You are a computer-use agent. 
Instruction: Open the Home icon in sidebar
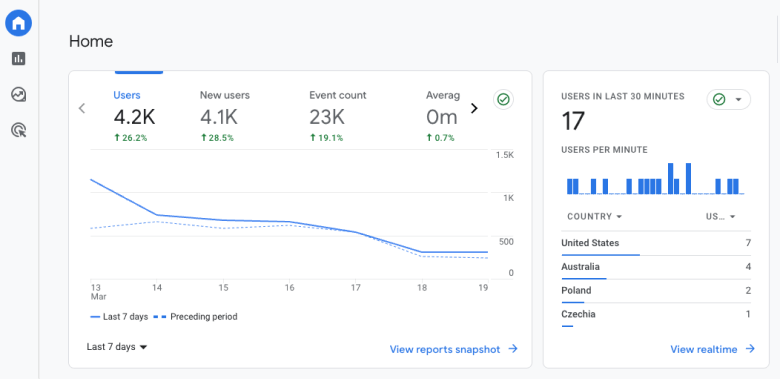[18, 23]
